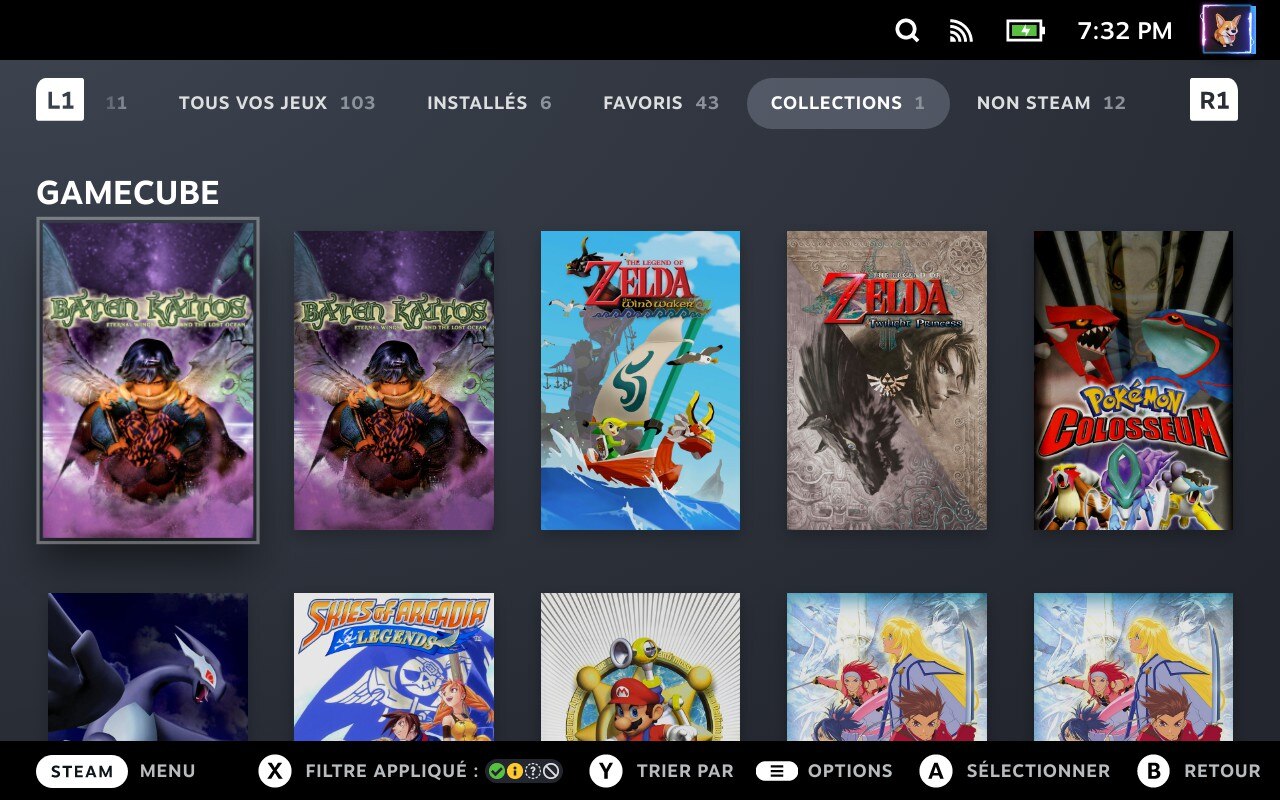Viewport: 1280px width, 800px height.
Task: Click the X filter button icon
Action: coord(275,771)
